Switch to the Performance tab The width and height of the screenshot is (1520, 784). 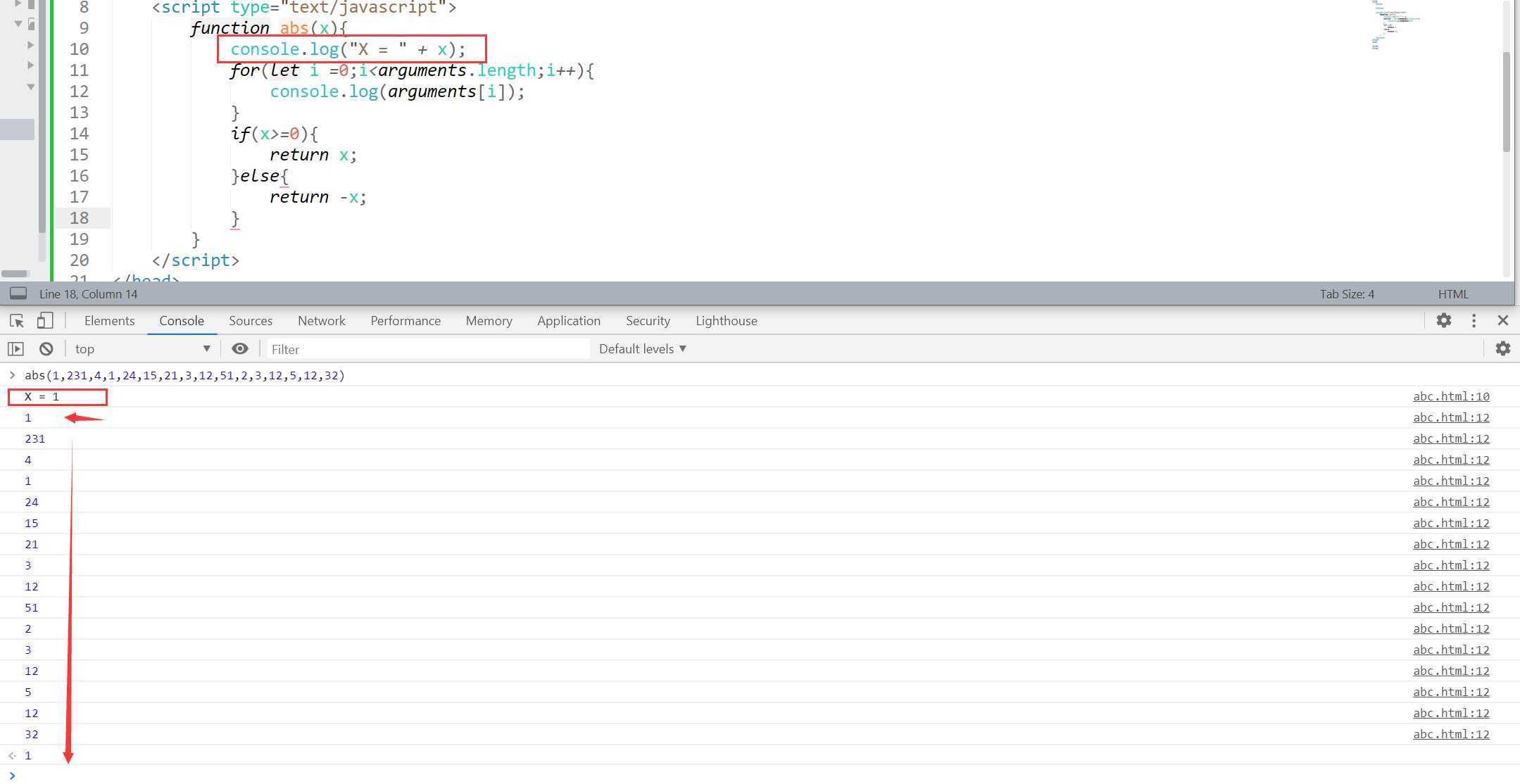406,321
